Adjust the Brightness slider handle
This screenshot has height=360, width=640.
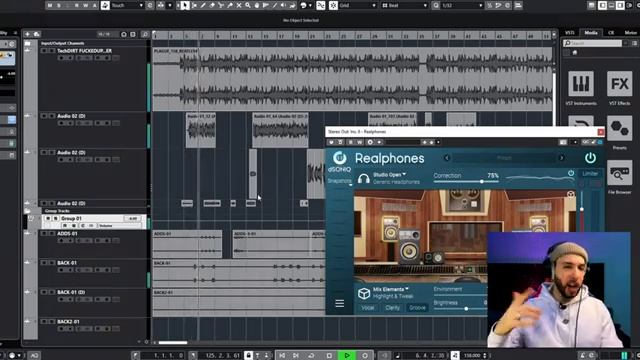(466, 309)
